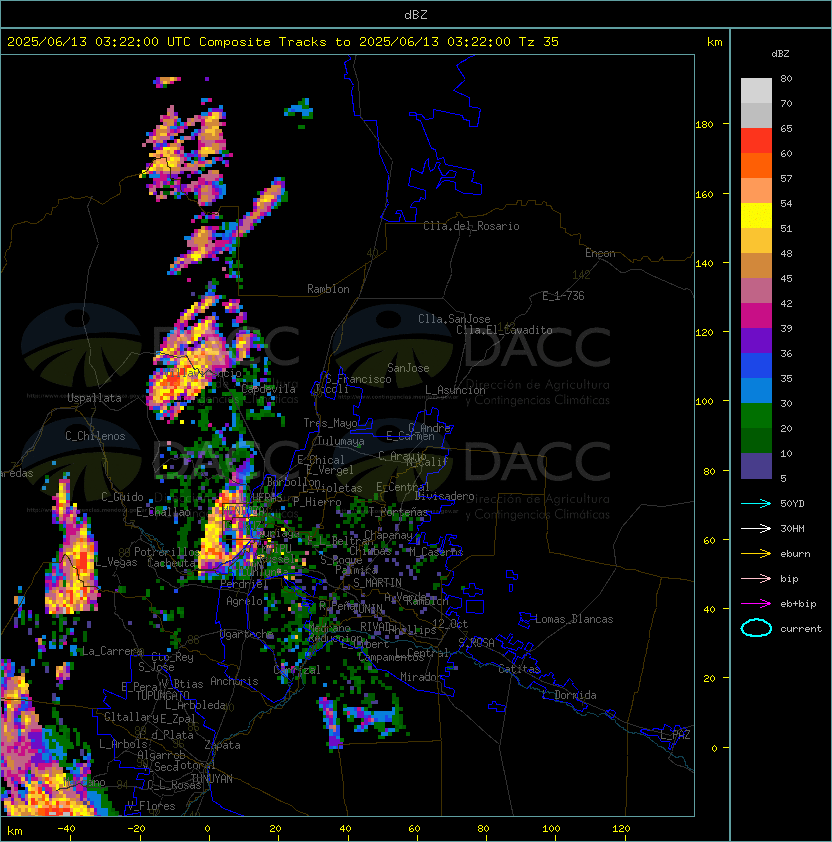Click the '140' tick on the vertical km axis
The height and width of the screenshot is (842, 832).
tap(704, 264)
